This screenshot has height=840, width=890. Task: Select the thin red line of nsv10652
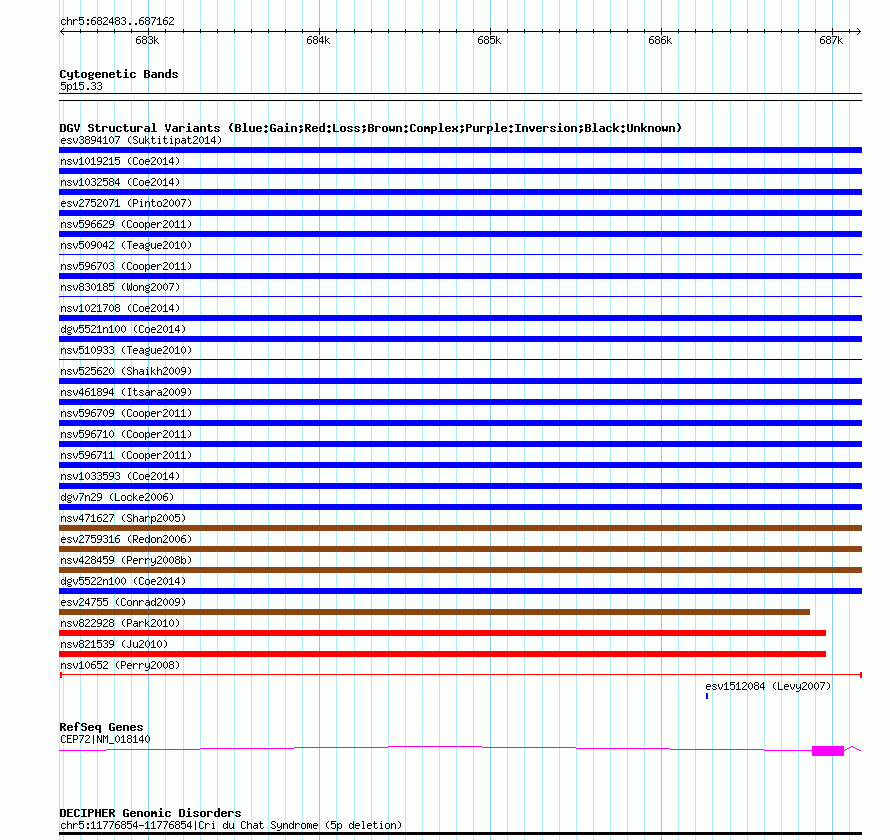pyautogui.click(x=460, y=675)
